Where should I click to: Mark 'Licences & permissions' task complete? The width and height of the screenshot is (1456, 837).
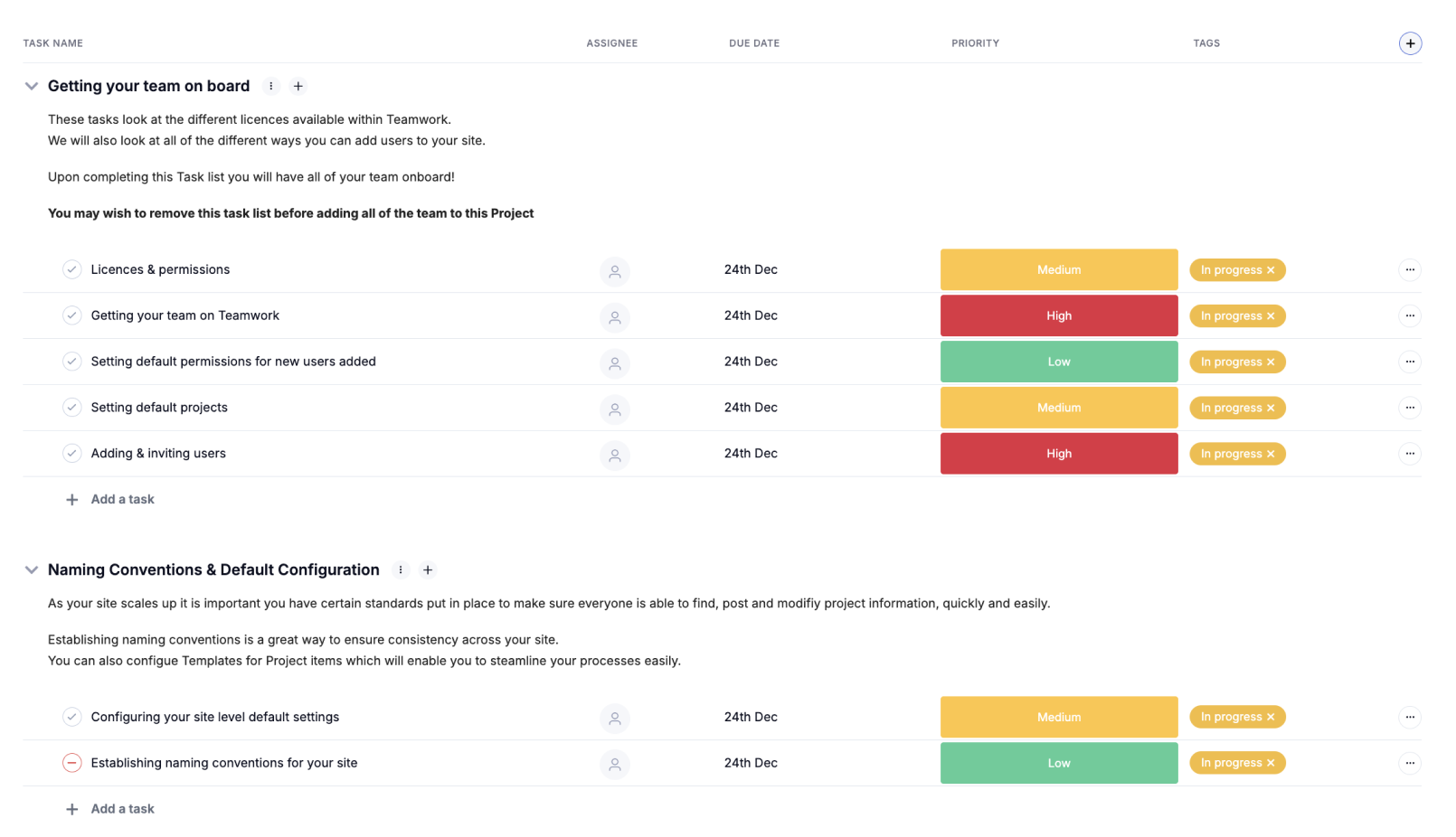point(72,270)
